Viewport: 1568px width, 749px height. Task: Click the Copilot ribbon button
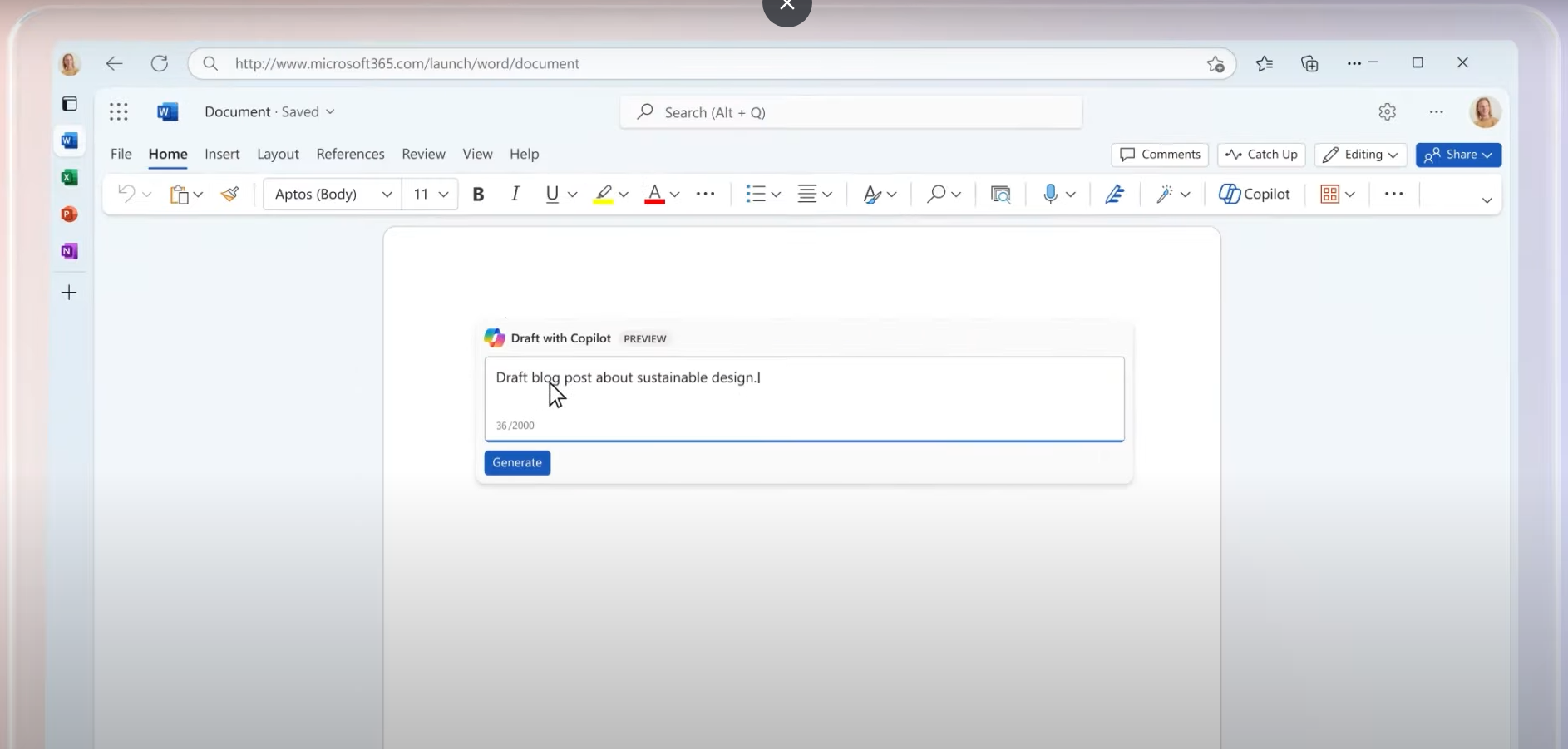1255,194
